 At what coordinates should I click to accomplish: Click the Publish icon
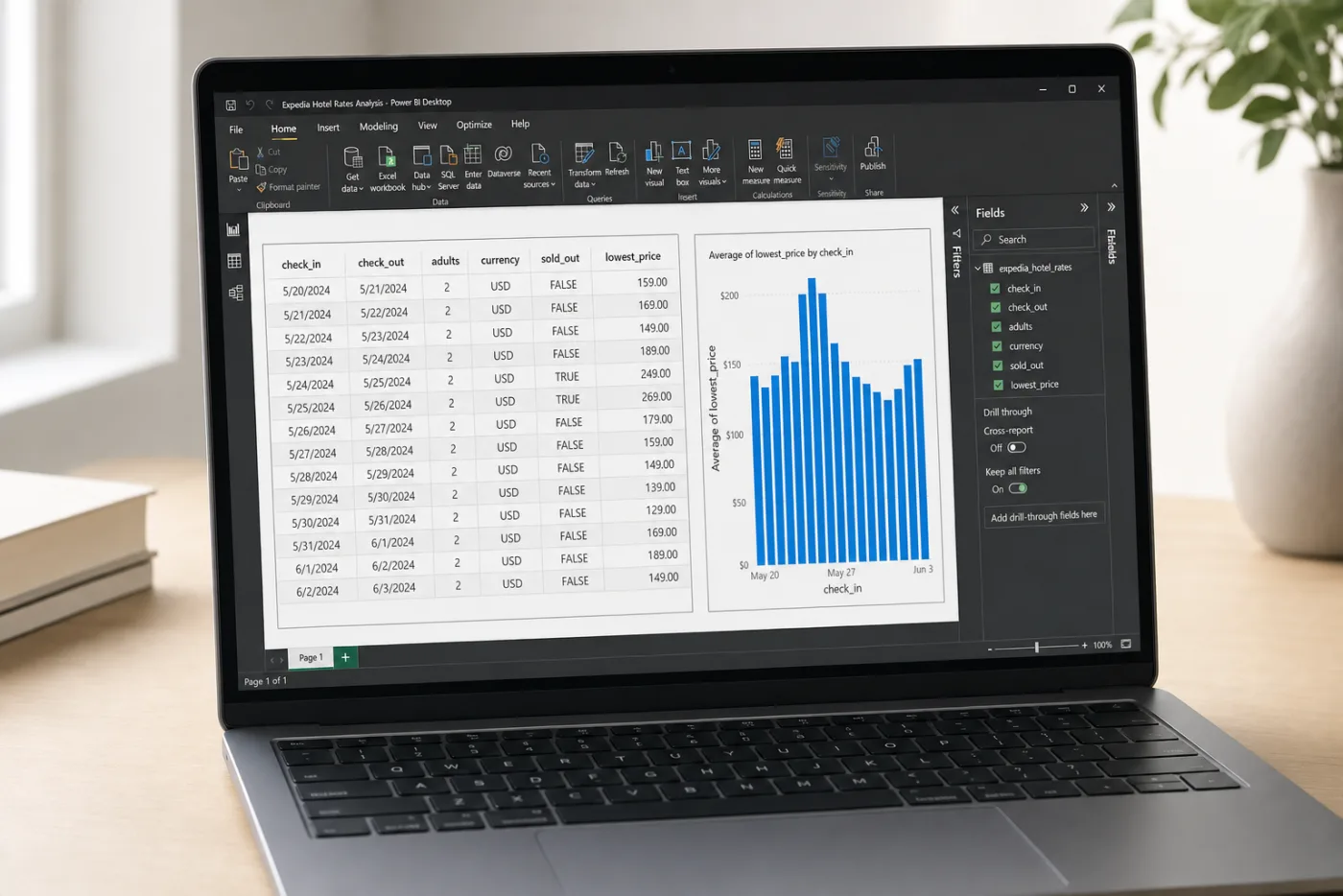click(873, 147)
